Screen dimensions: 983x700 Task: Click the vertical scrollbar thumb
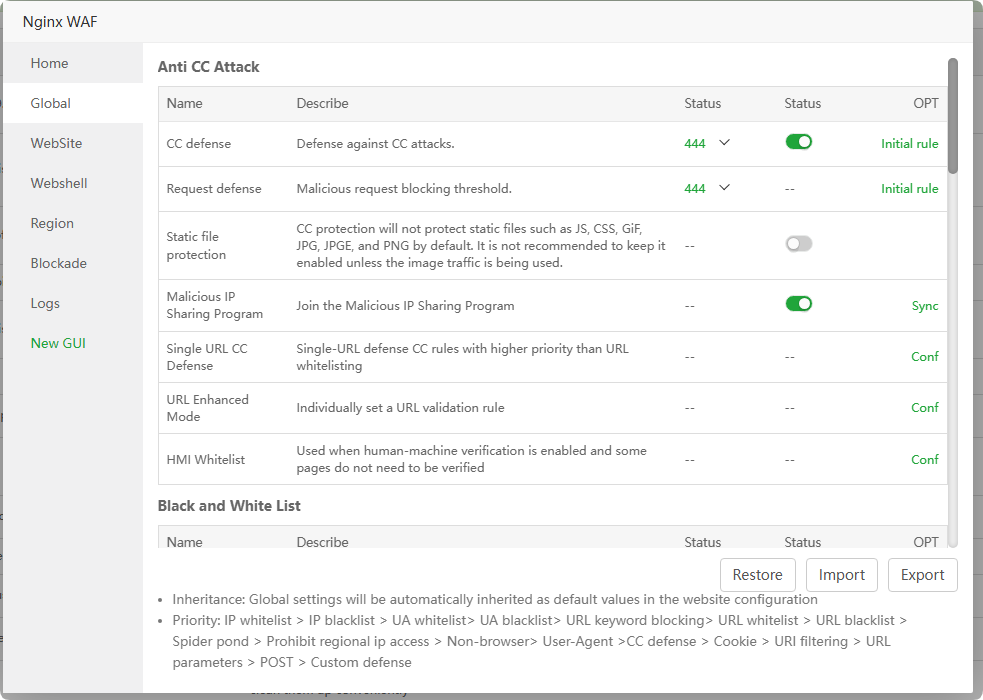(953, 115)
